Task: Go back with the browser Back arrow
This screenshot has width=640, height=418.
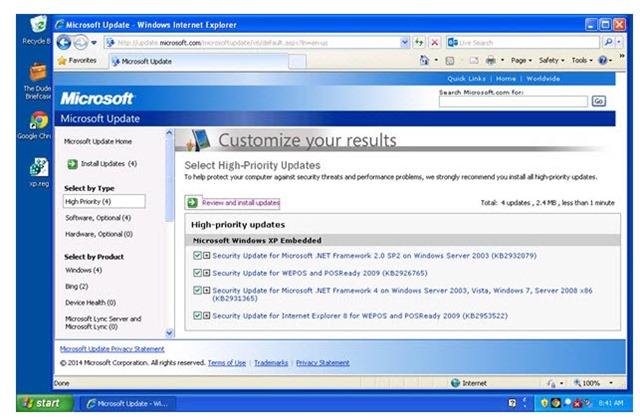Action: tap(64, 42)
